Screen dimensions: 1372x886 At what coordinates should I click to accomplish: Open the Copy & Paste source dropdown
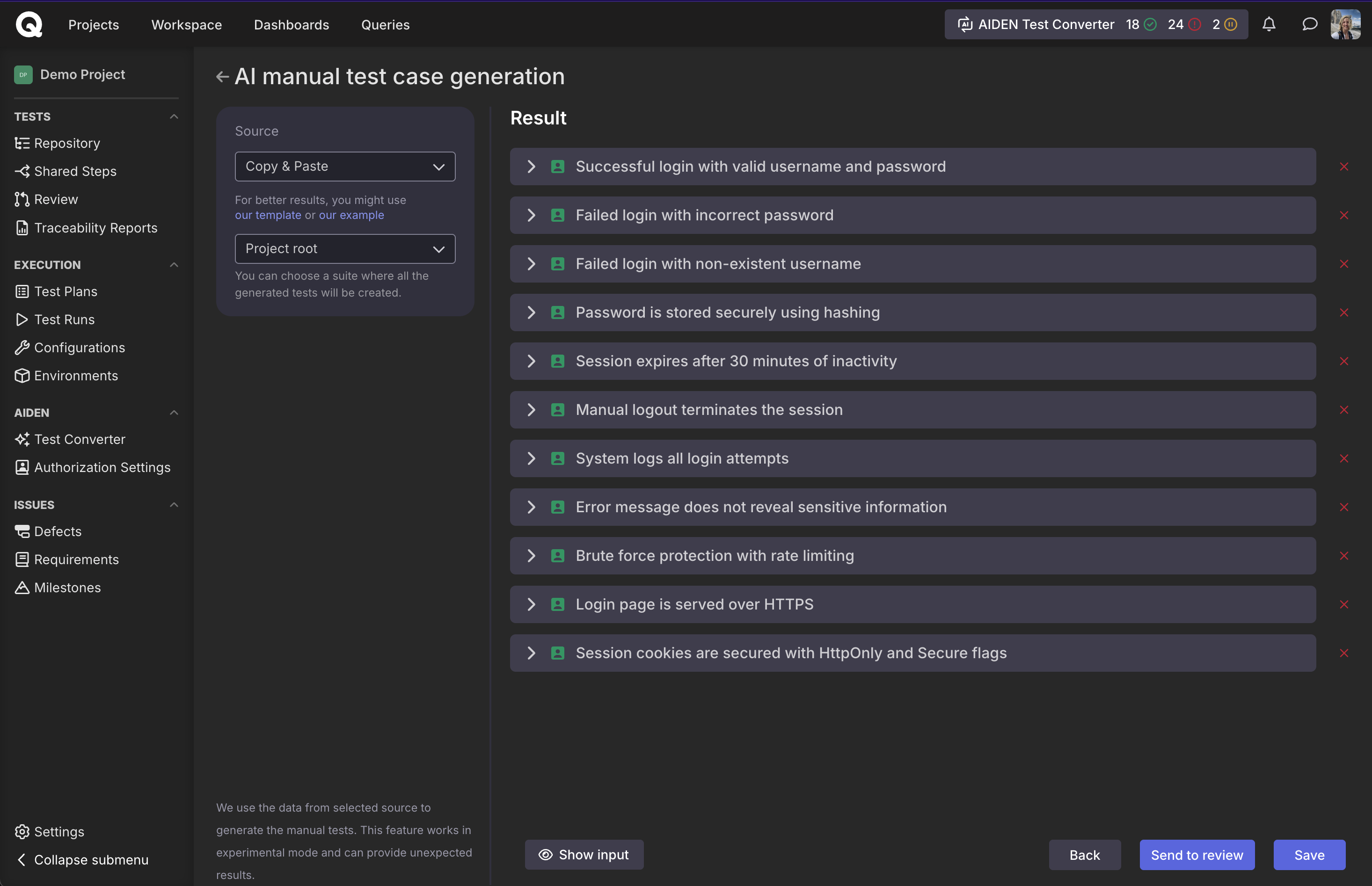(x=345, y=166)
